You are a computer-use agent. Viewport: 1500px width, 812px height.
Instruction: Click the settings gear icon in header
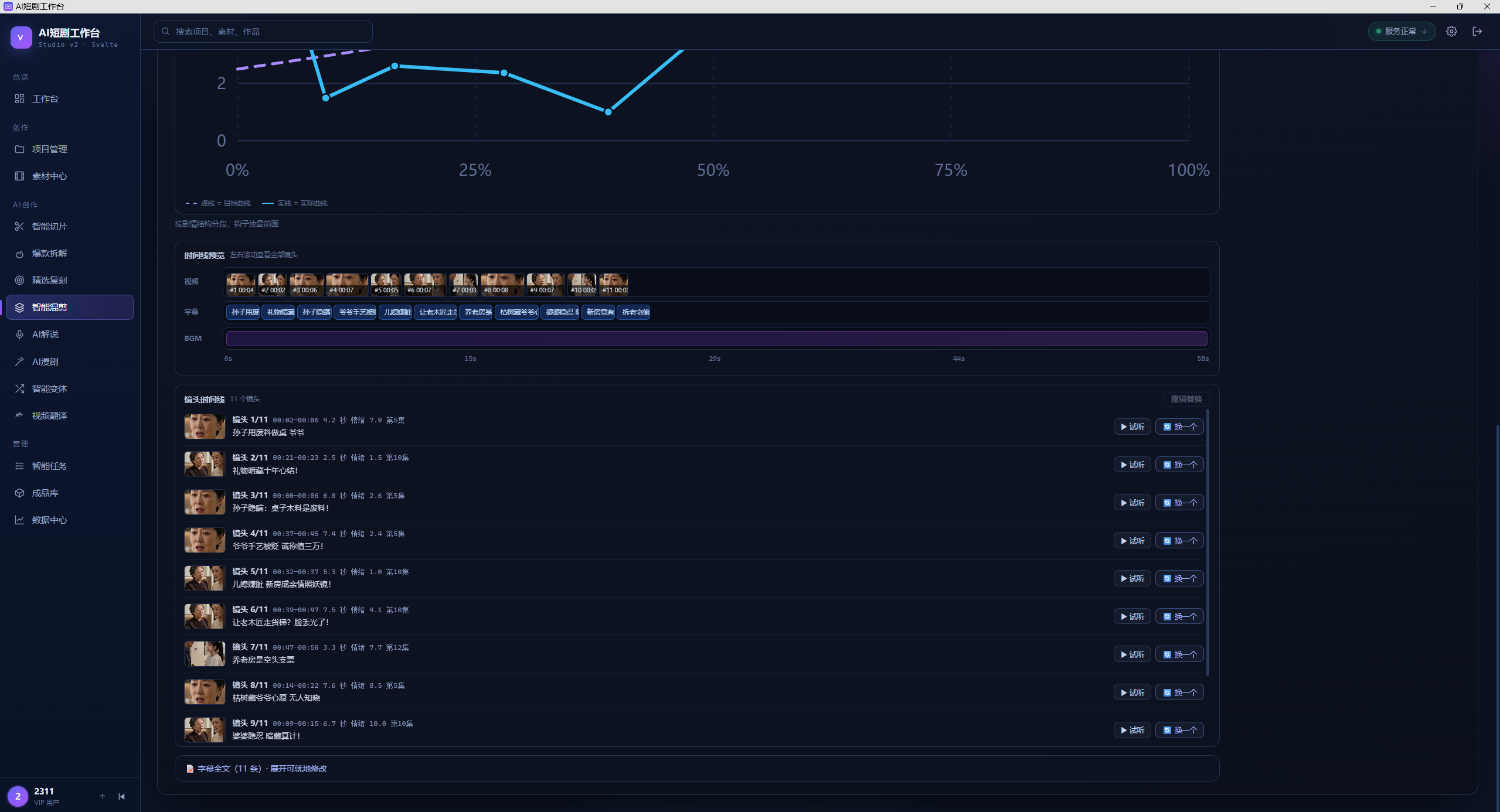pyautogui.click(x=1451, y=31)
